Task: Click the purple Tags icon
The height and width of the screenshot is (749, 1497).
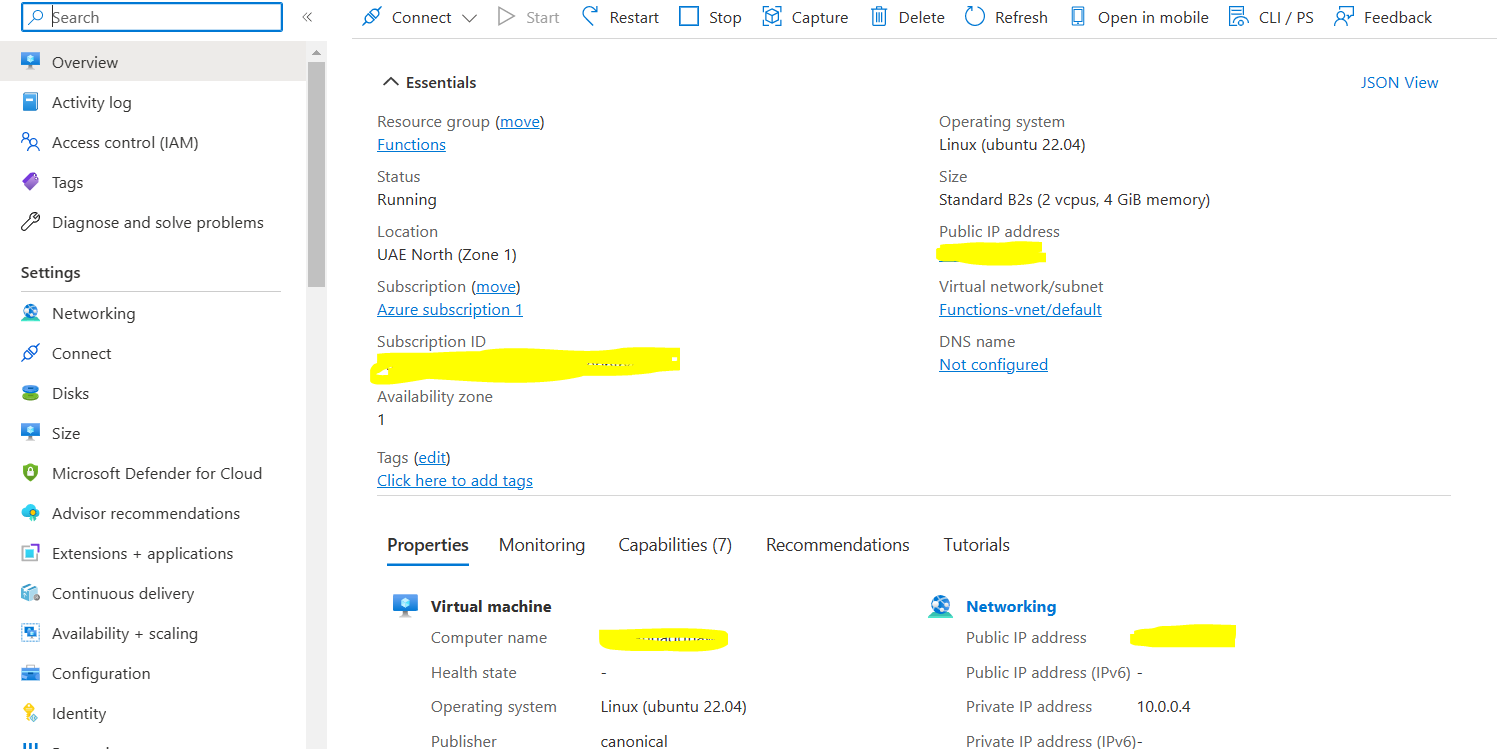Action: (31, 182)
